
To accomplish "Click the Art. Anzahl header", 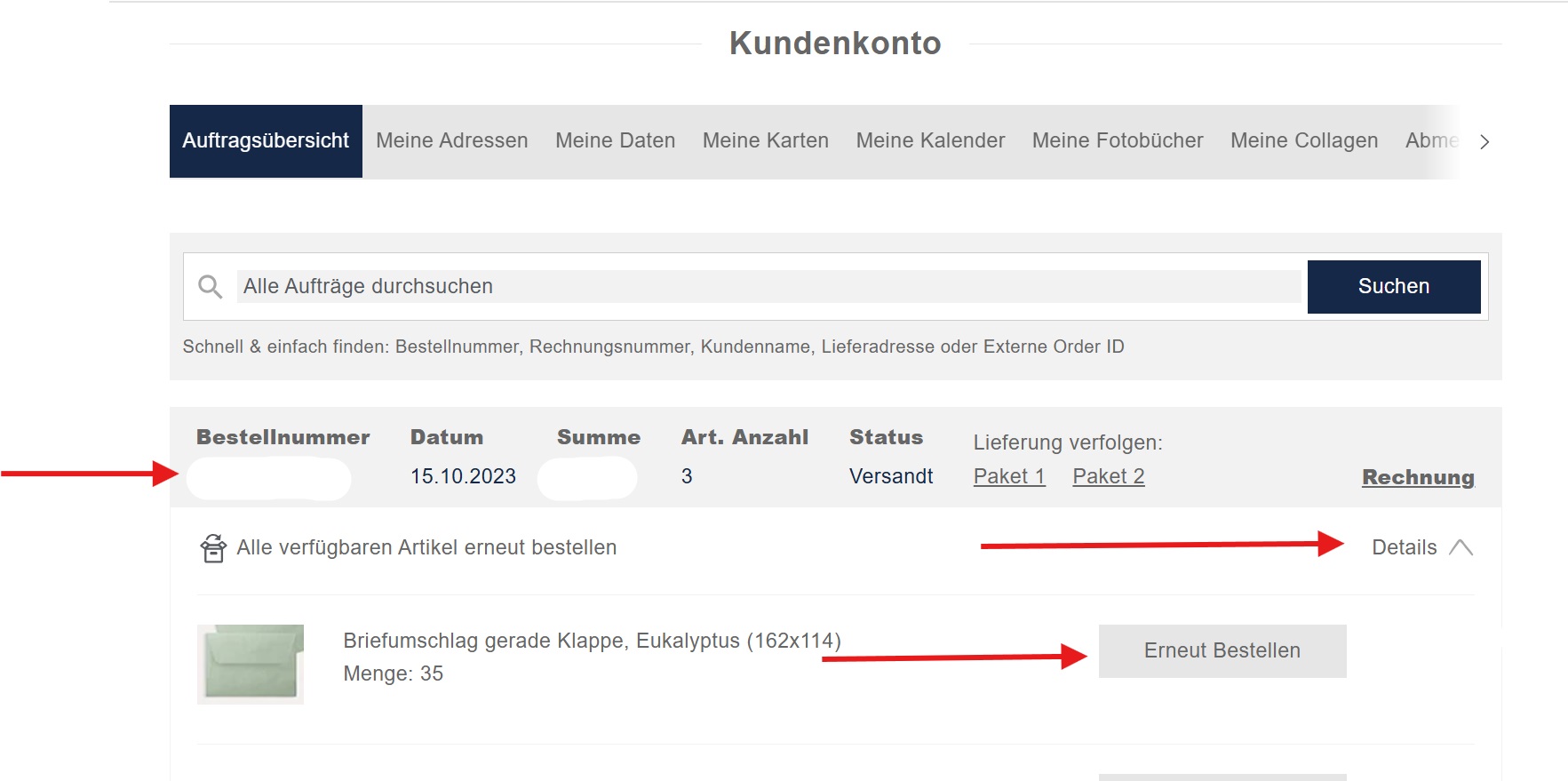I will (x=744, y=437).
